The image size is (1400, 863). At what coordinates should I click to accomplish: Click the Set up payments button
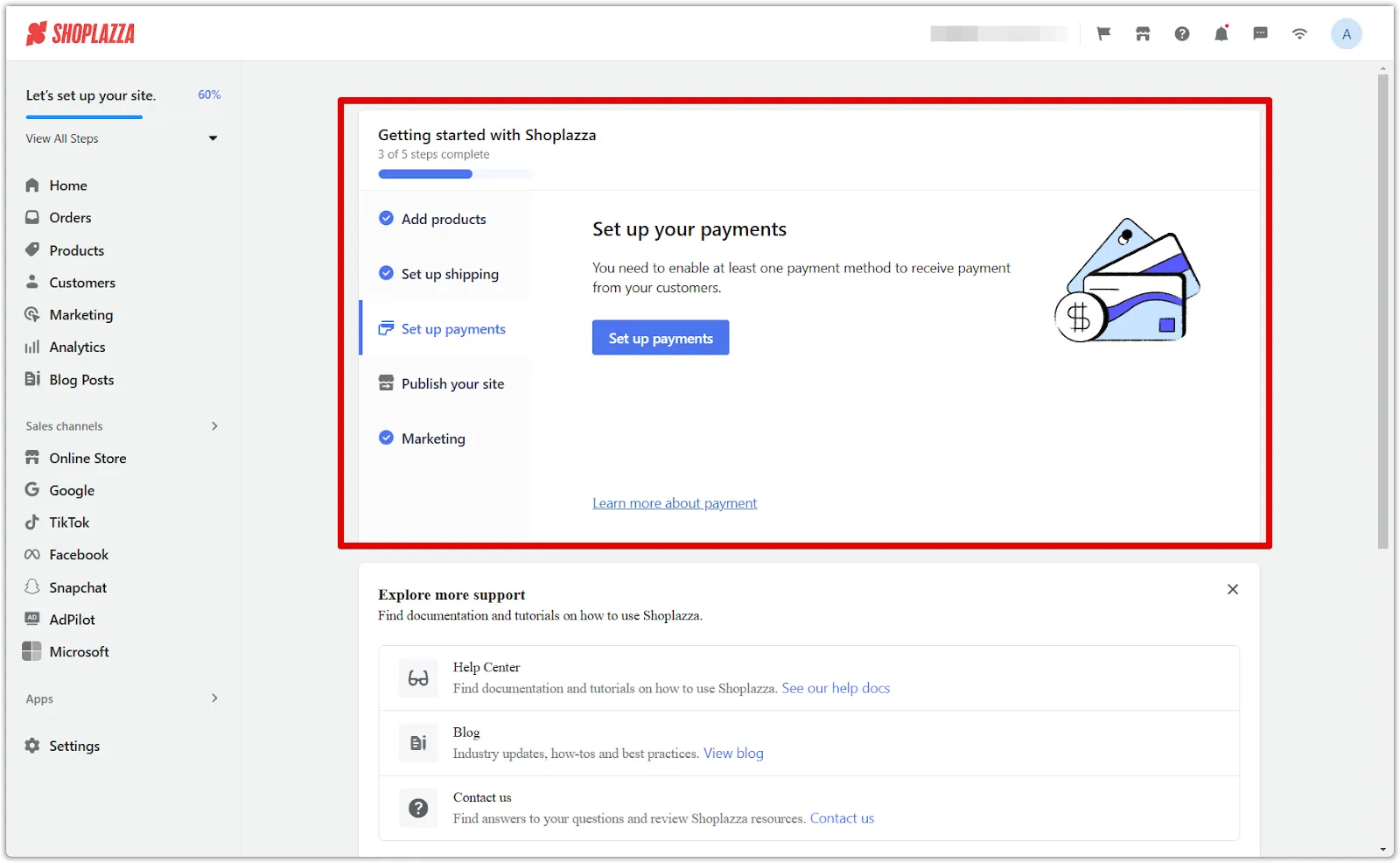pyautogui.click(x=660, y=337)
